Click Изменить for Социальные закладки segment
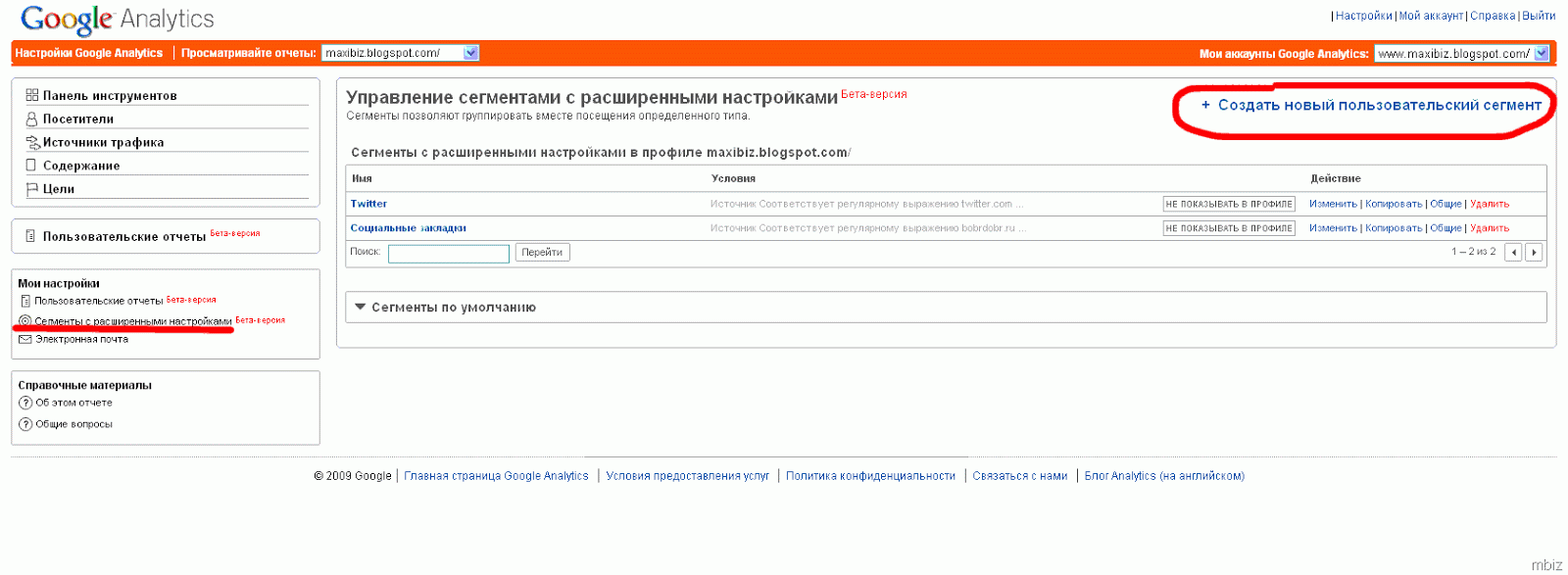1568x575 pixels. coord(1333,228)
